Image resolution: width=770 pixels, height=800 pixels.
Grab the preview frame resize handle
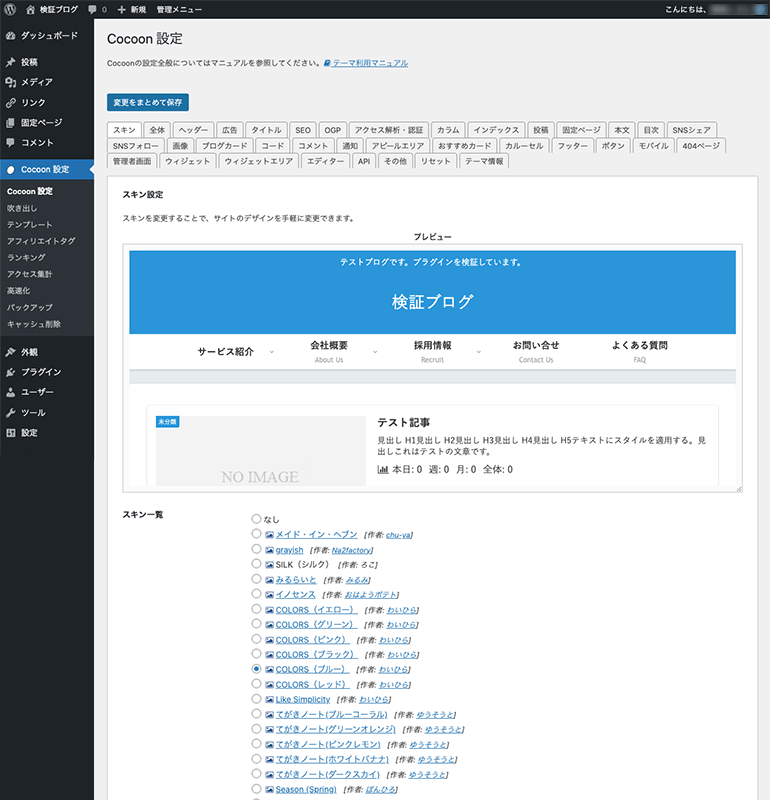(738, 489)
